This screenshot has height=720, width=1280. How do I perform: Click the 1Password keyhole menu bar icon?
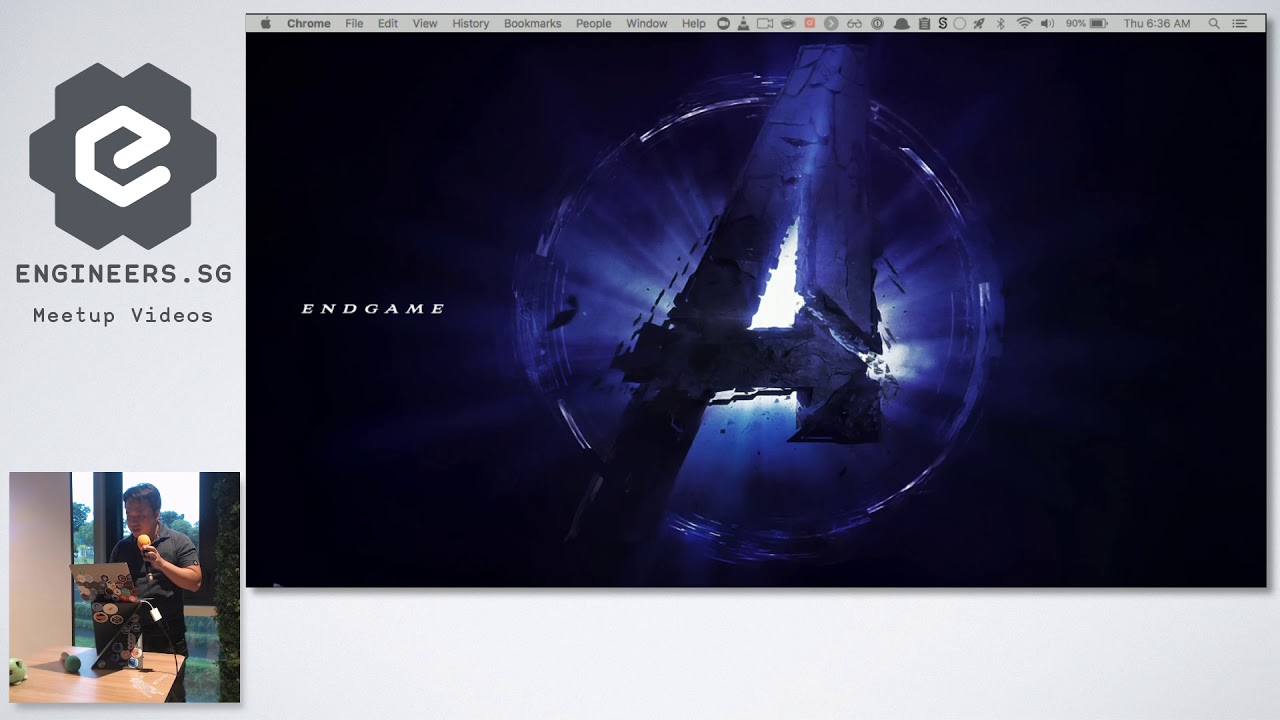tap(878, 23)
